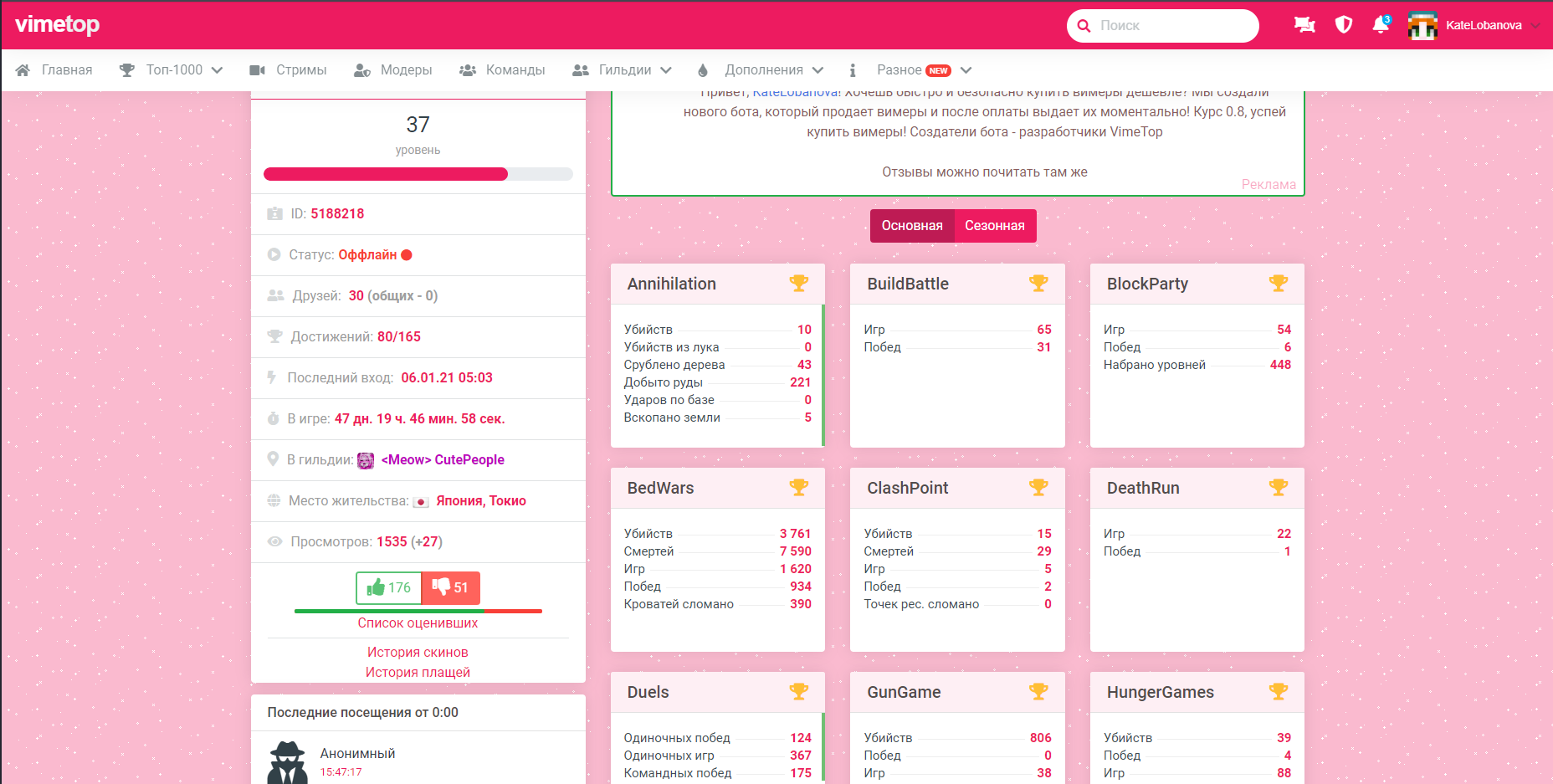
Task: Open История скинов link
Action: [418, 652]
